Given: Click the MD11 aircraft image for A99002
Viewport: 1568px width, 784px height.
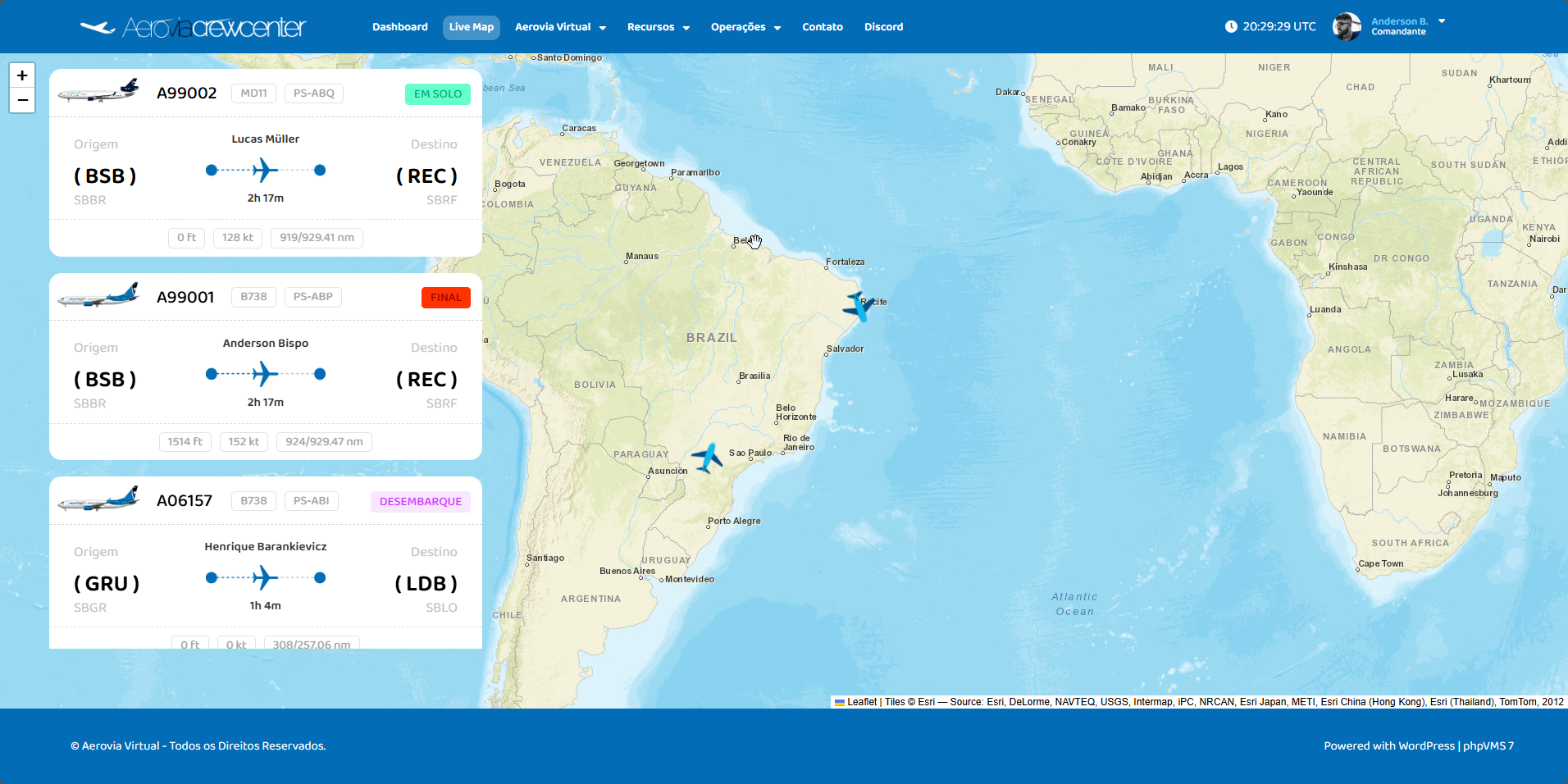Looking at the screenshot, I should [x=98, y=90].
